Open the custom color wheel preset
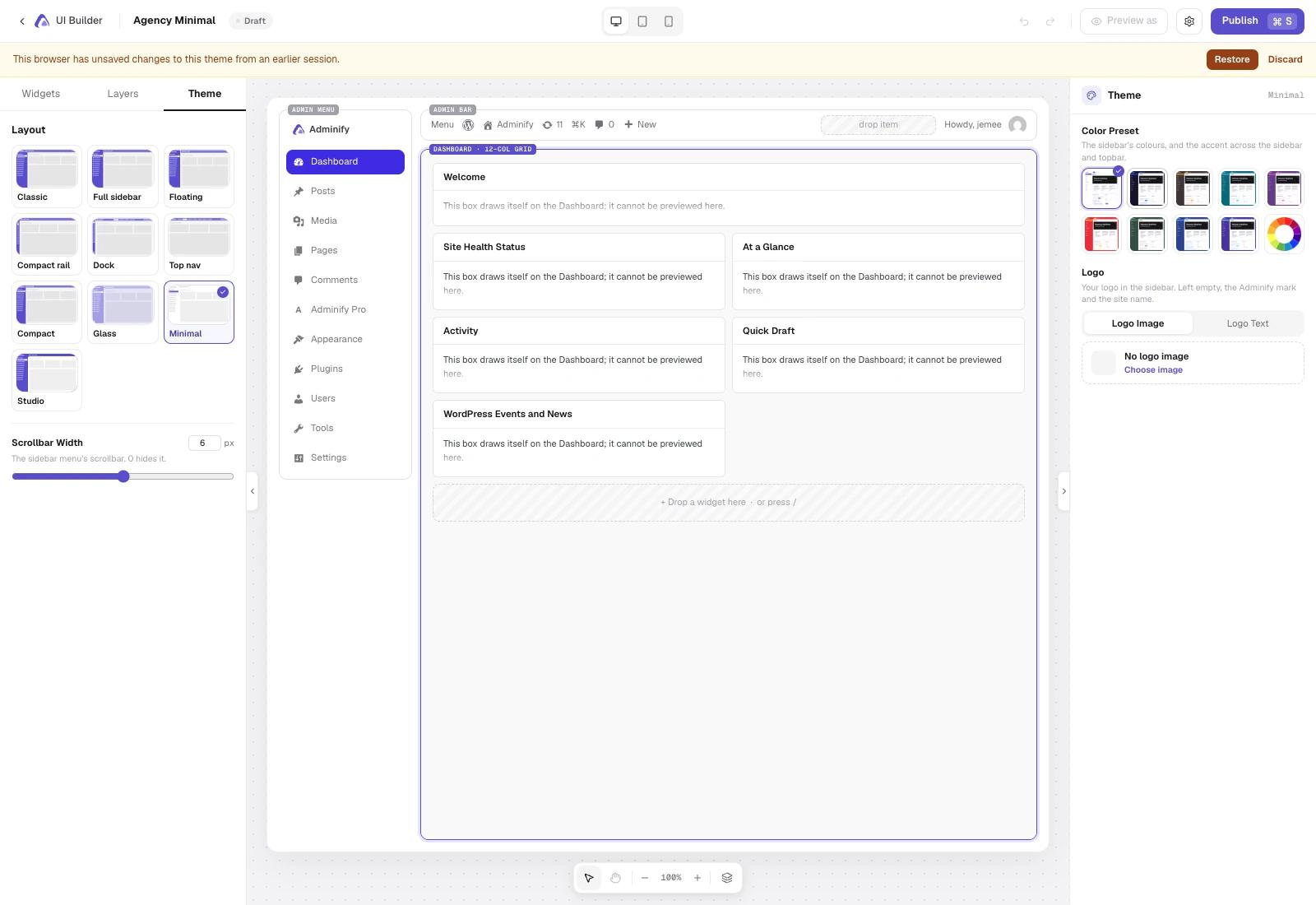The image size is (1316, 905). (x=1284, y=234)
